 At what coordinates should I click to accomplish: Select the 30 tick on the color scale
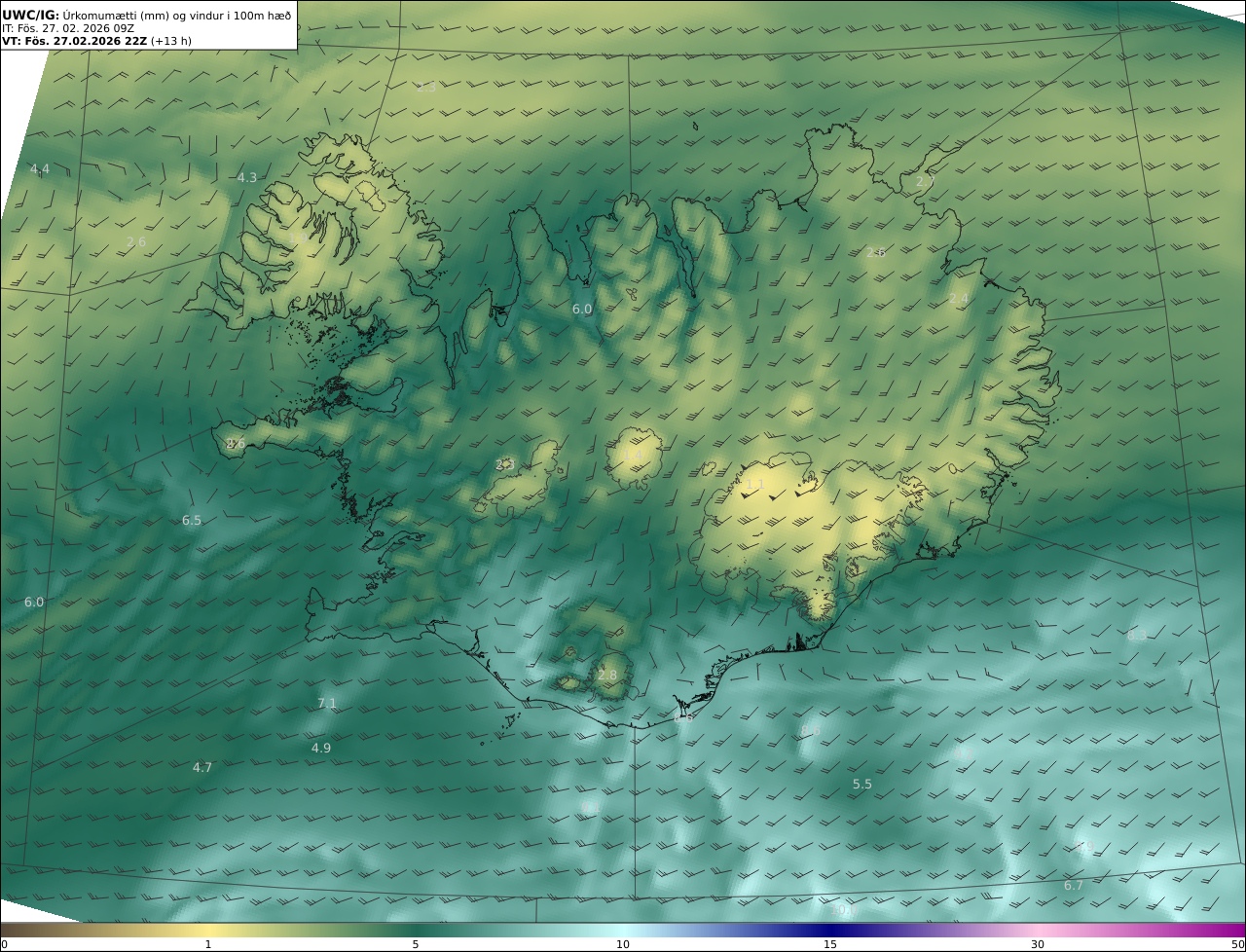coord(1038,944)
